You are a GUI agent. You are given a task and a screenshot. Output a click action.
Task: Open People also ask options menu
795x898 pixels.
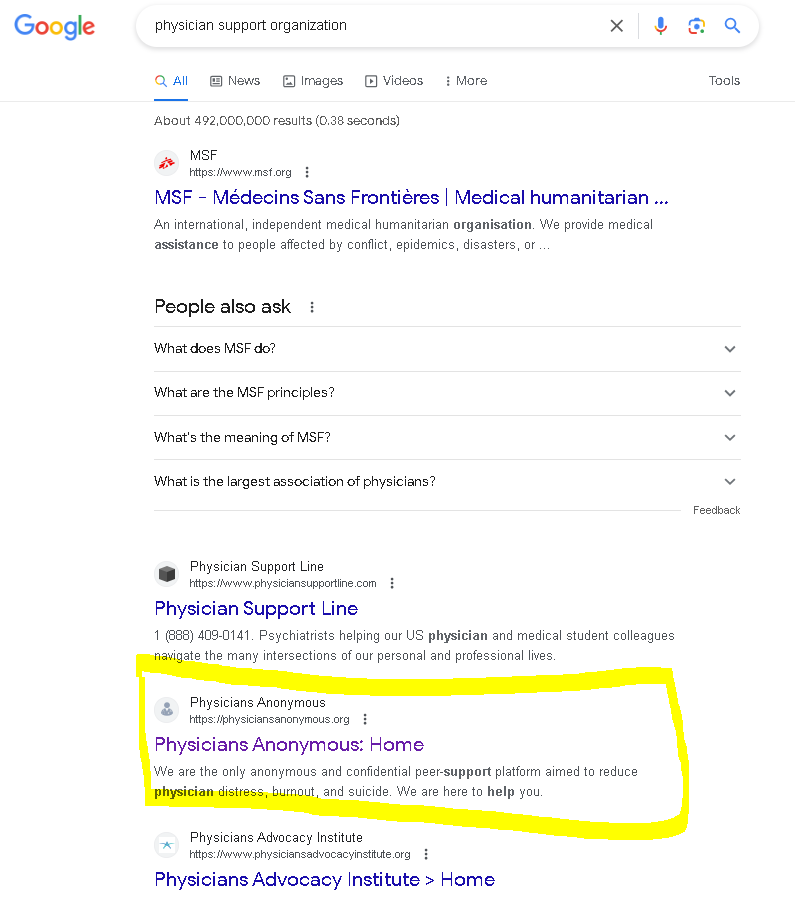[x=312, y=307]
